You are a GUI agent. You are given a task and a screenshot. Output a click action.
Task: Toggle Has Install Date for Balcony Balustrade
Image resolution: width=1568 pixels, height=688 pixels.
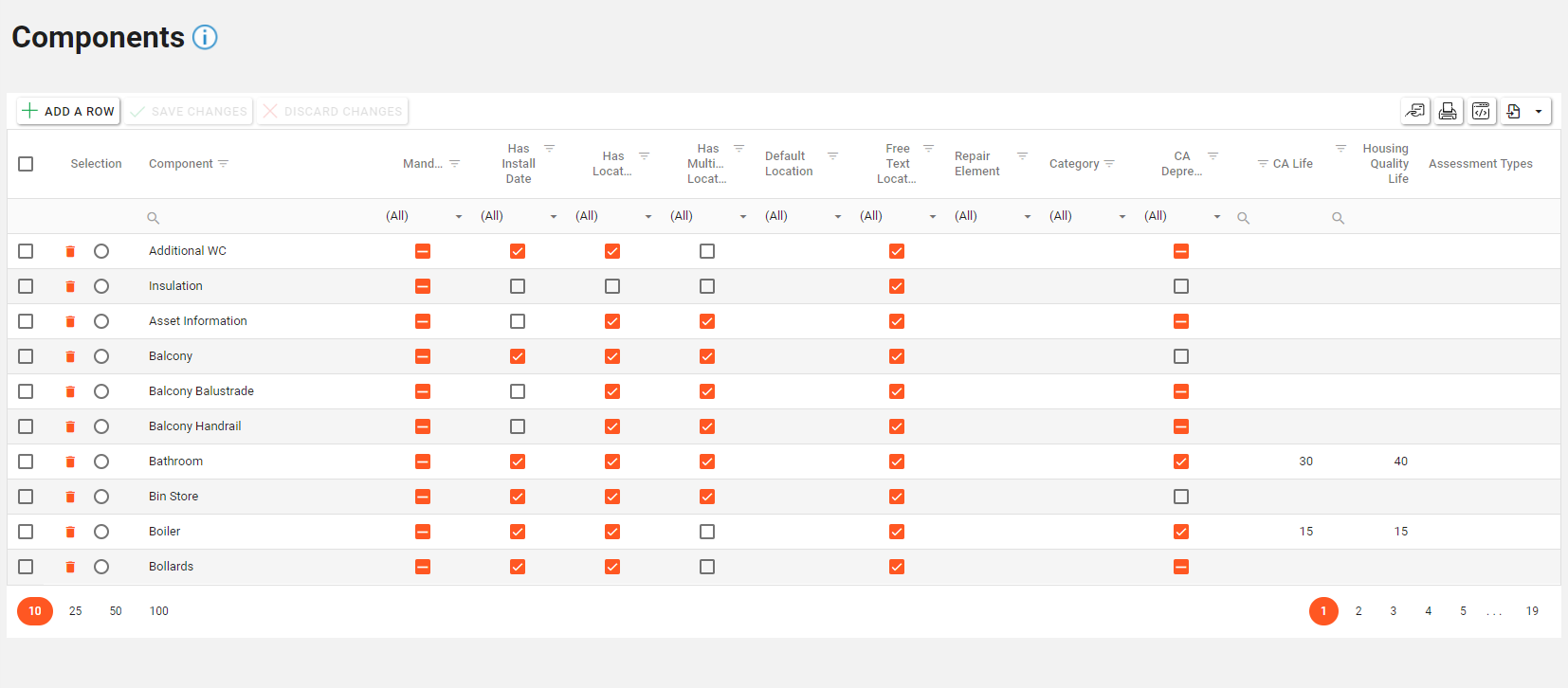pos(518,391)
